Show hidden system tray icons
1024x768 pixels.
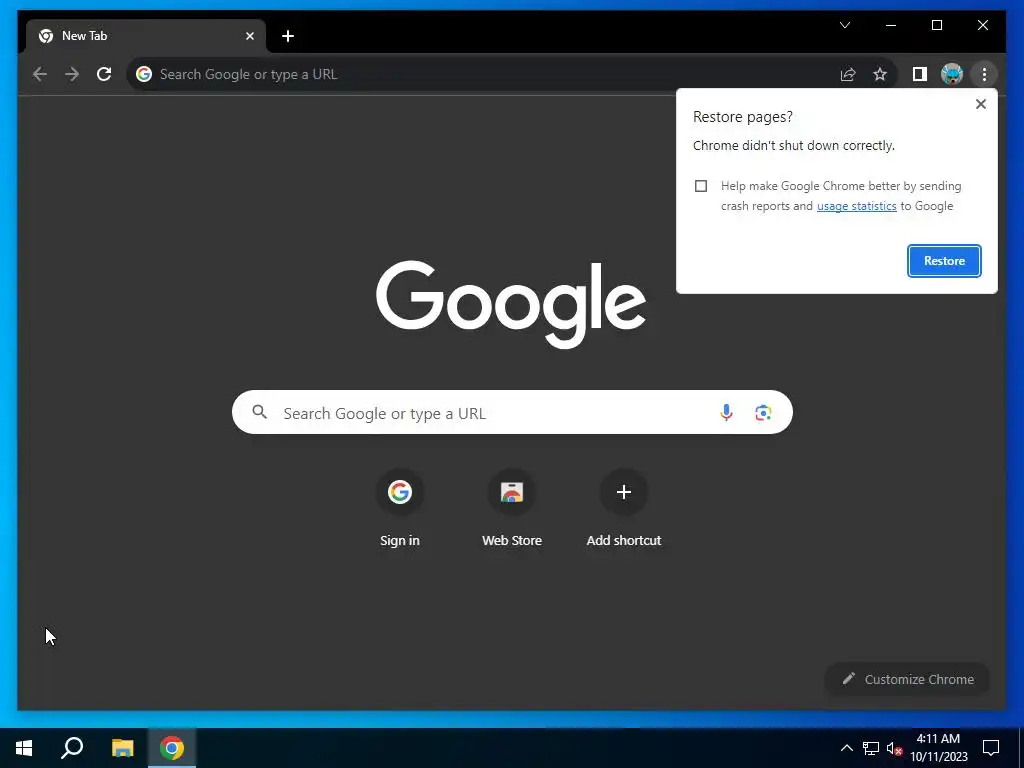pos(846,748)
